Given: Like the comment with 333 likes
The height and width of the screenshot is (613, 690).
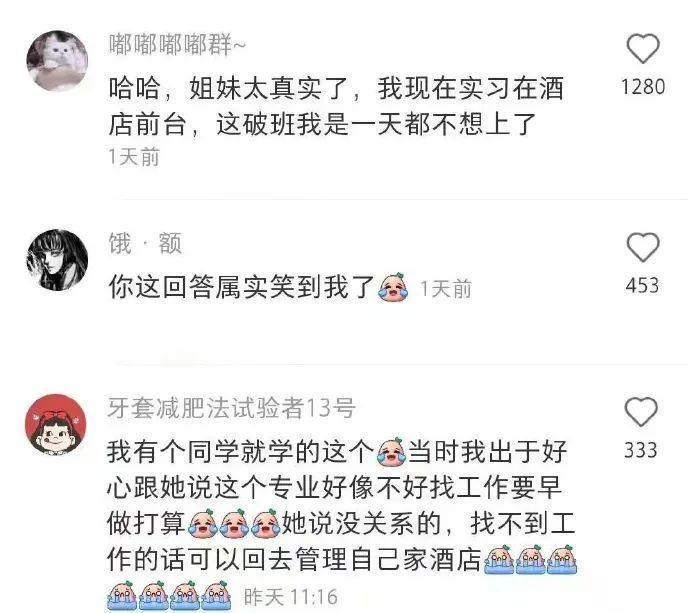Looking at the screenshot, I should [641, 412].
